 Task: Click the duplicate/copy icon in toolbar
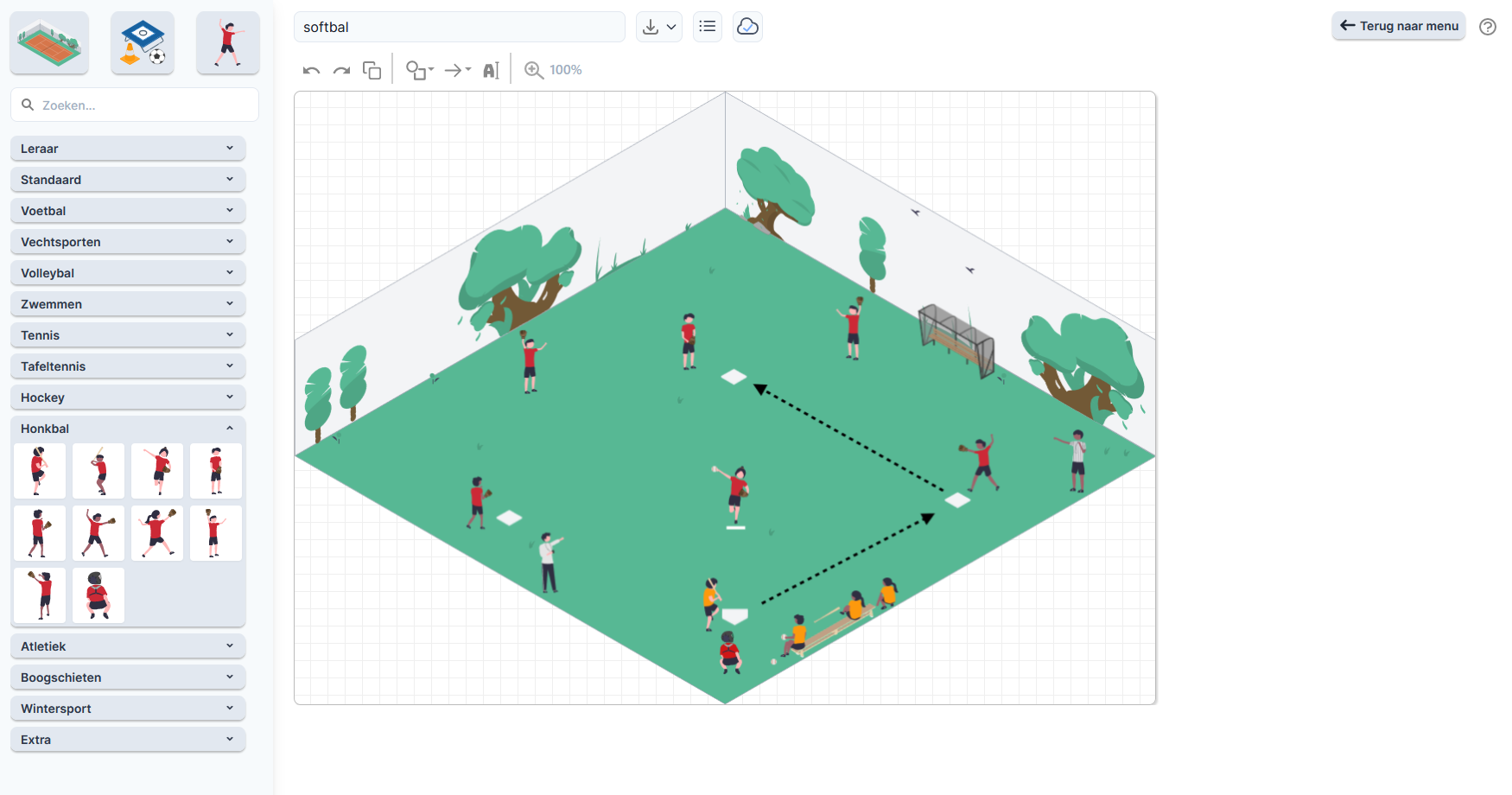372,70
